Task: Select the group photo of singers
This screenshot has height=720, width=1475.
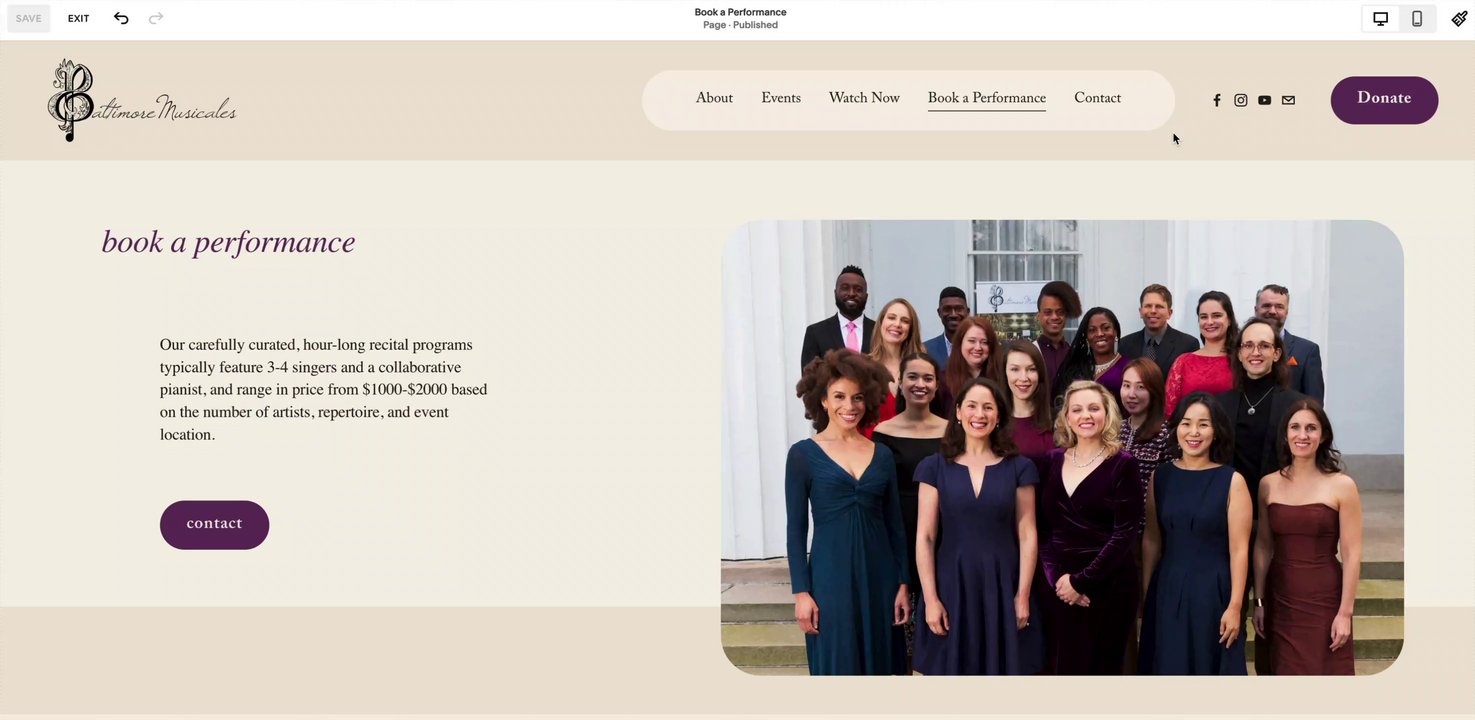Action: click(x=1062, y=447)
